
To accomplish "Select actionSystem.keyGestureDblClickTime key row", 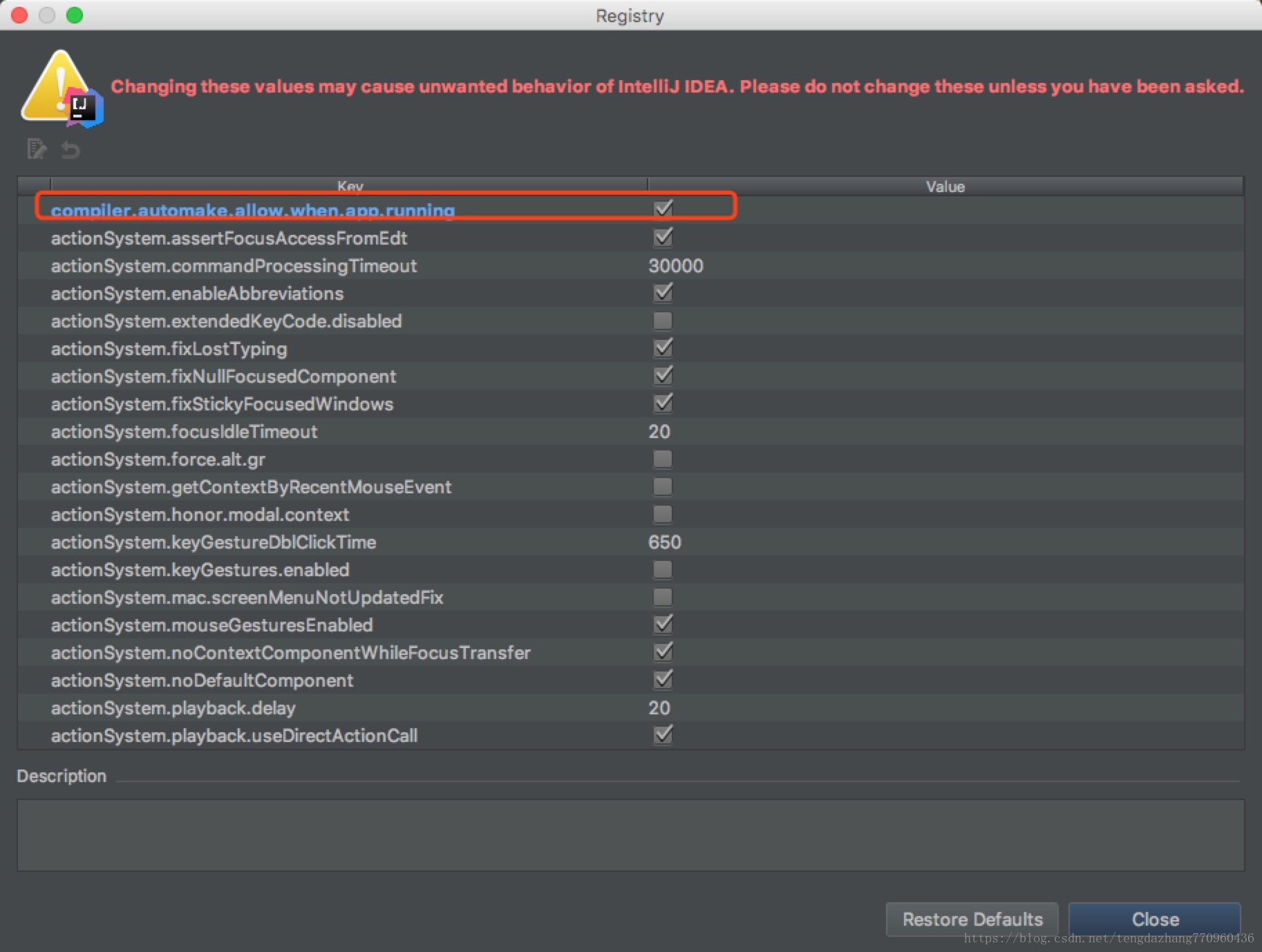I will 630,542.
